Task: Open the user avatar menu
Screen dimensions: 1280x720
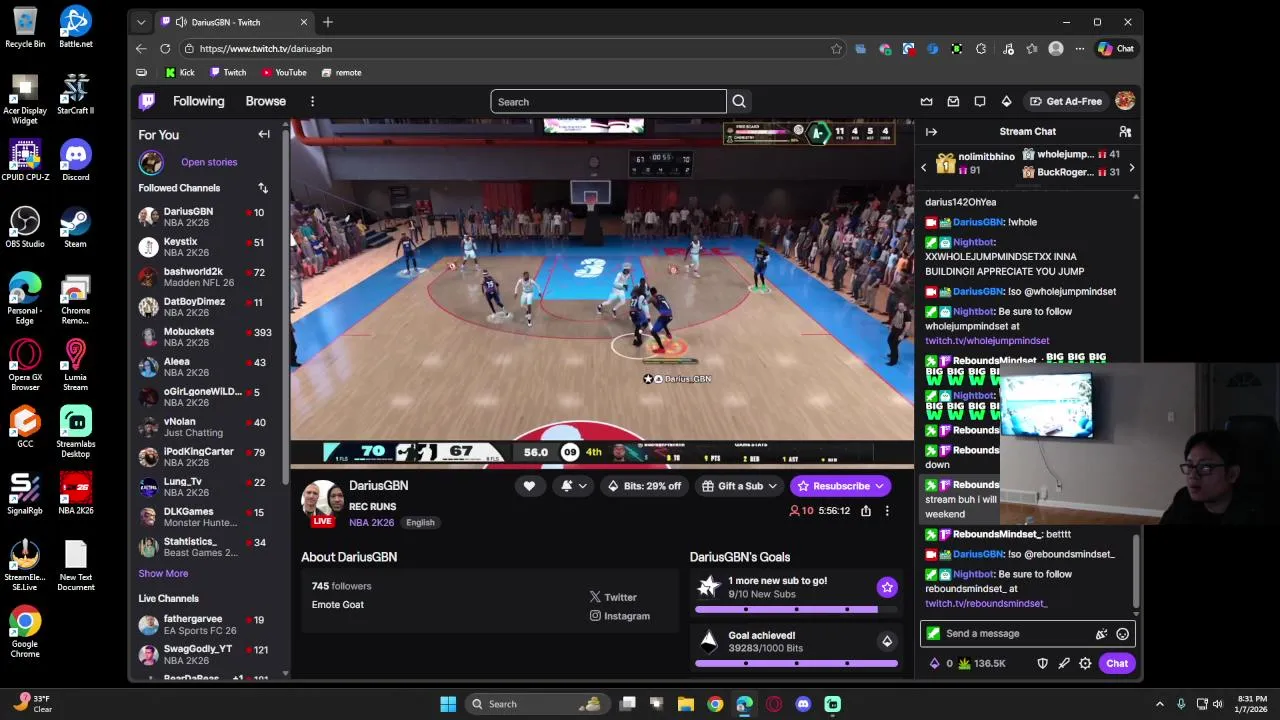Action: [x=1125, y=101]
